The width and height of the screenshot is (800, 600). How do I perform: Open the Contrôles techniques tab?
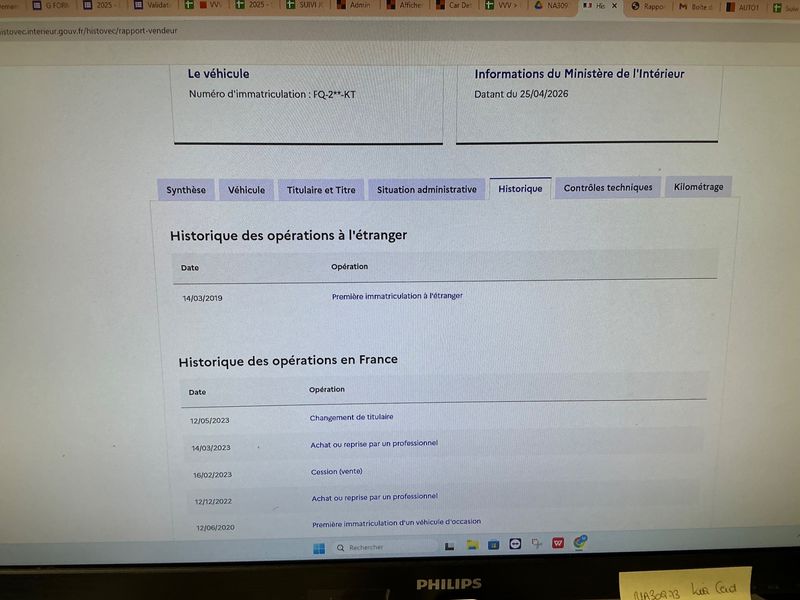(x=608, y=187)
